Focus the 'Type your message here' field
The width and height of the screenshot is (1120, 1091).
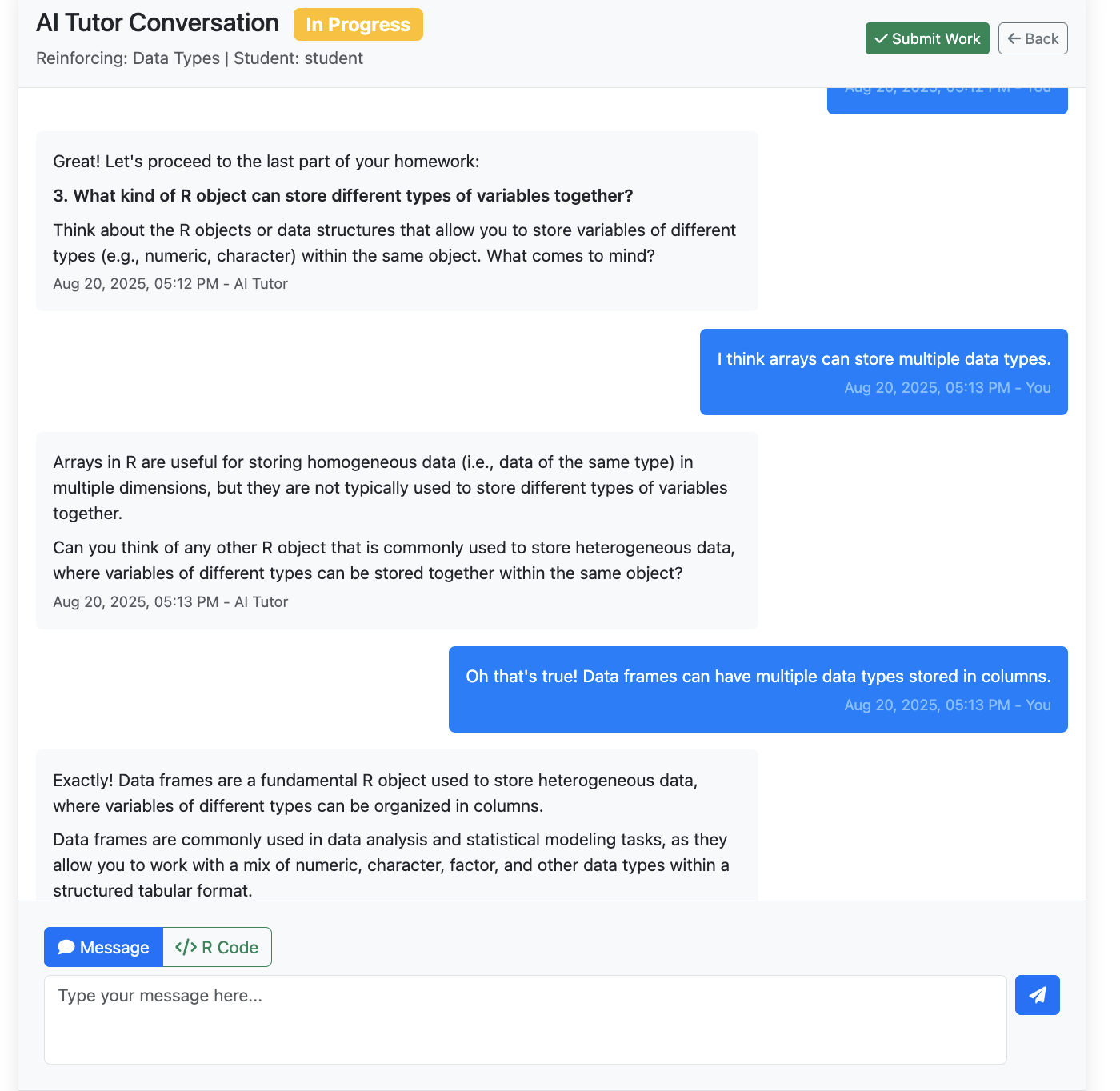[x=525, y=1019]
